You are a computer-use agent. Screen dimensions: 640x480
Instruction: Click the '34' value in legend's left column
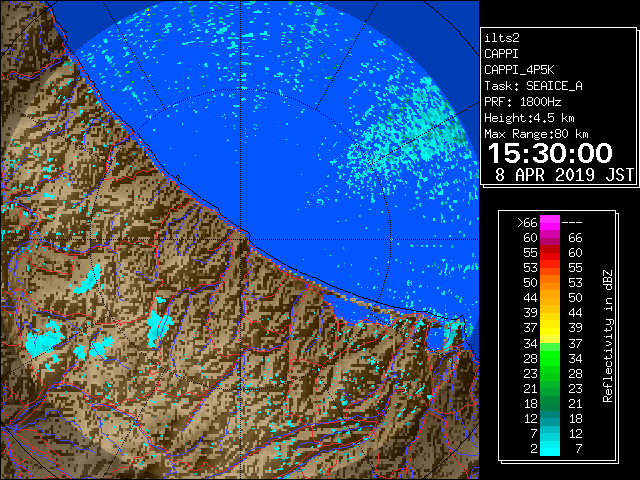coord(530,344)
